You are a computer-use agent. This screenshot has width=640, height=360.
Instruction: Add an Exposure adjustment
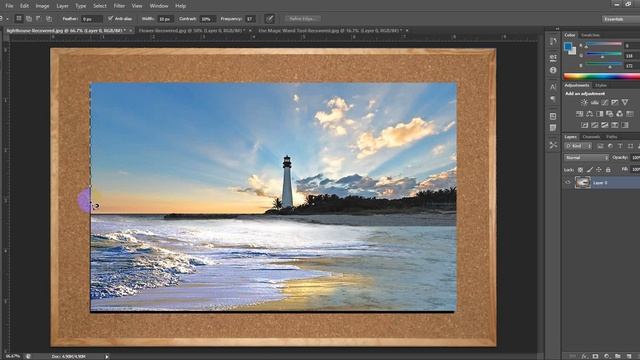point(615,102)
